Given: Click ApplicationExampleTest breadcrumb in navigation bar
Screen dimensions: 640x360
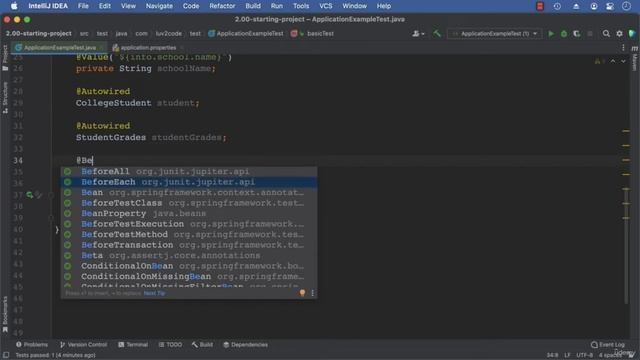Looking at the screenshot, I should pyautogui.click(x=246, y=34).
